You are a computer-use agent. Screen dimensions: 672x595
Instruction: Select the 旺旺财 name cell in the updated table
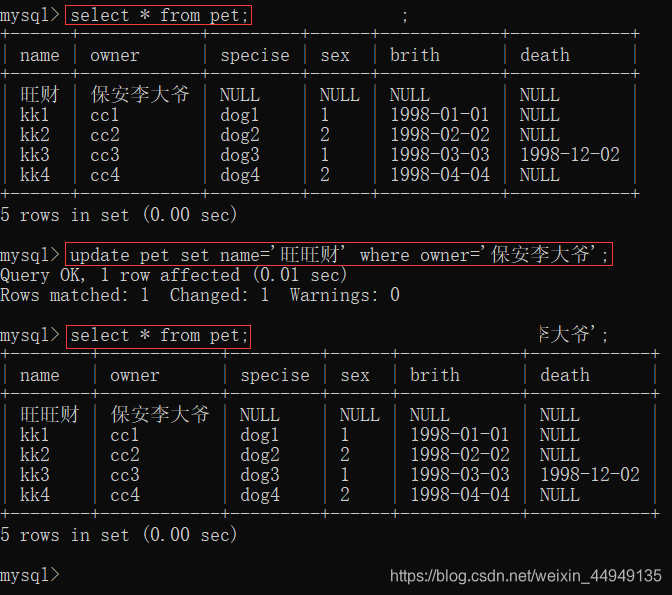pos(50,415)
